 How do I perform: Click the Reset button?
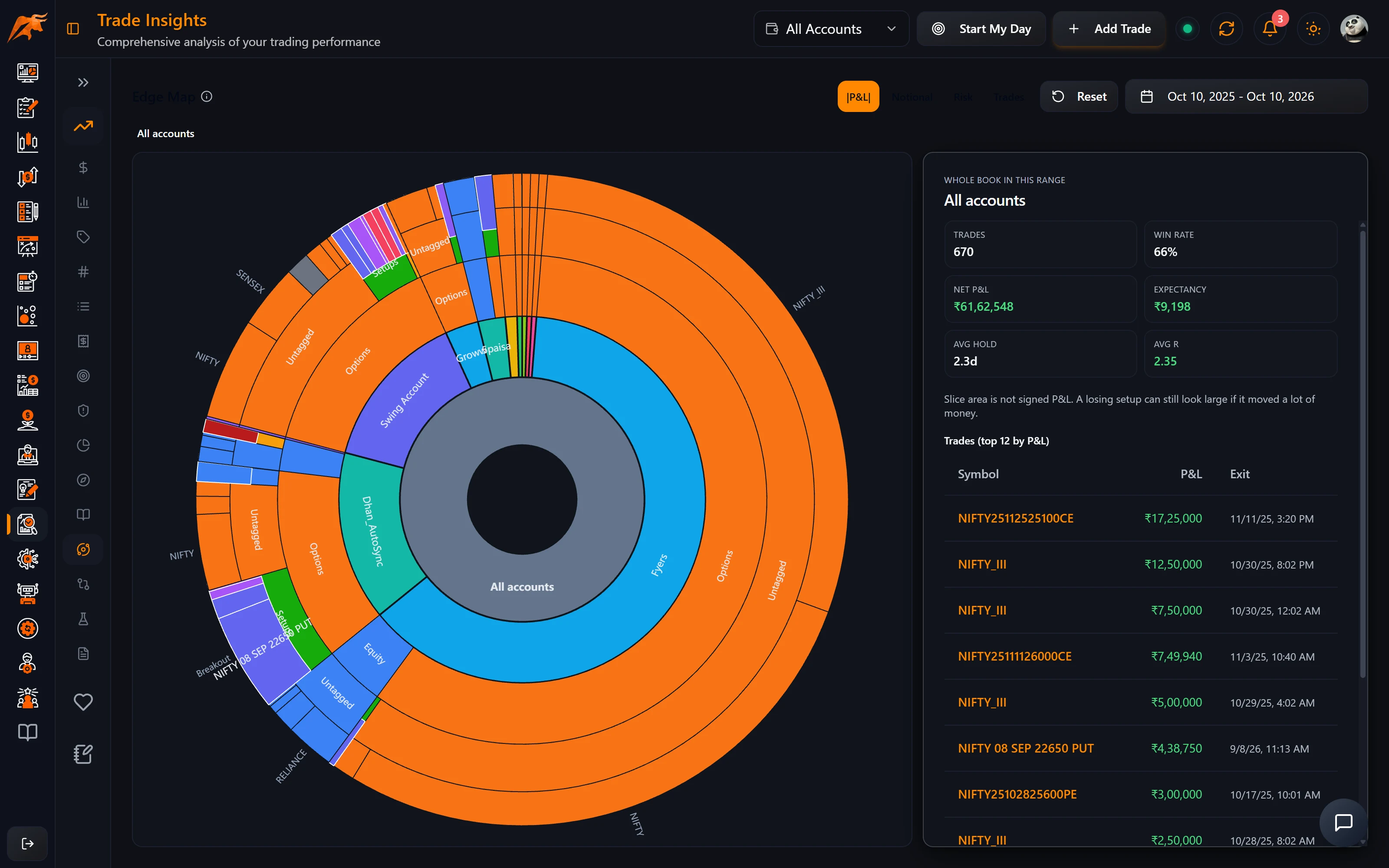pyautogui.click(x=1079, y=96)
